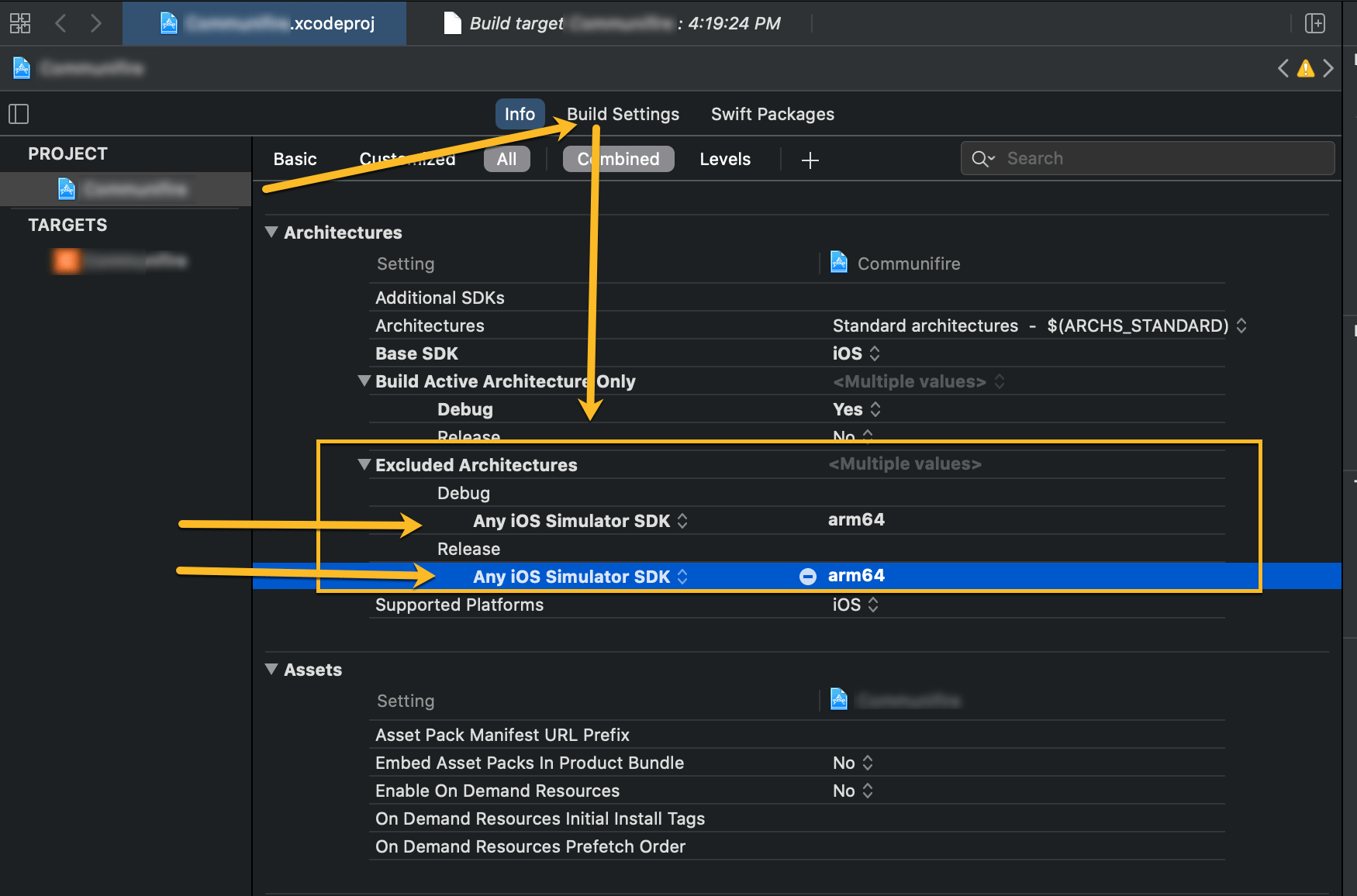The width and height of the screenshot is (1357, 896).
Task: Enable the Basic settings filter
Action: coord(295,159)
